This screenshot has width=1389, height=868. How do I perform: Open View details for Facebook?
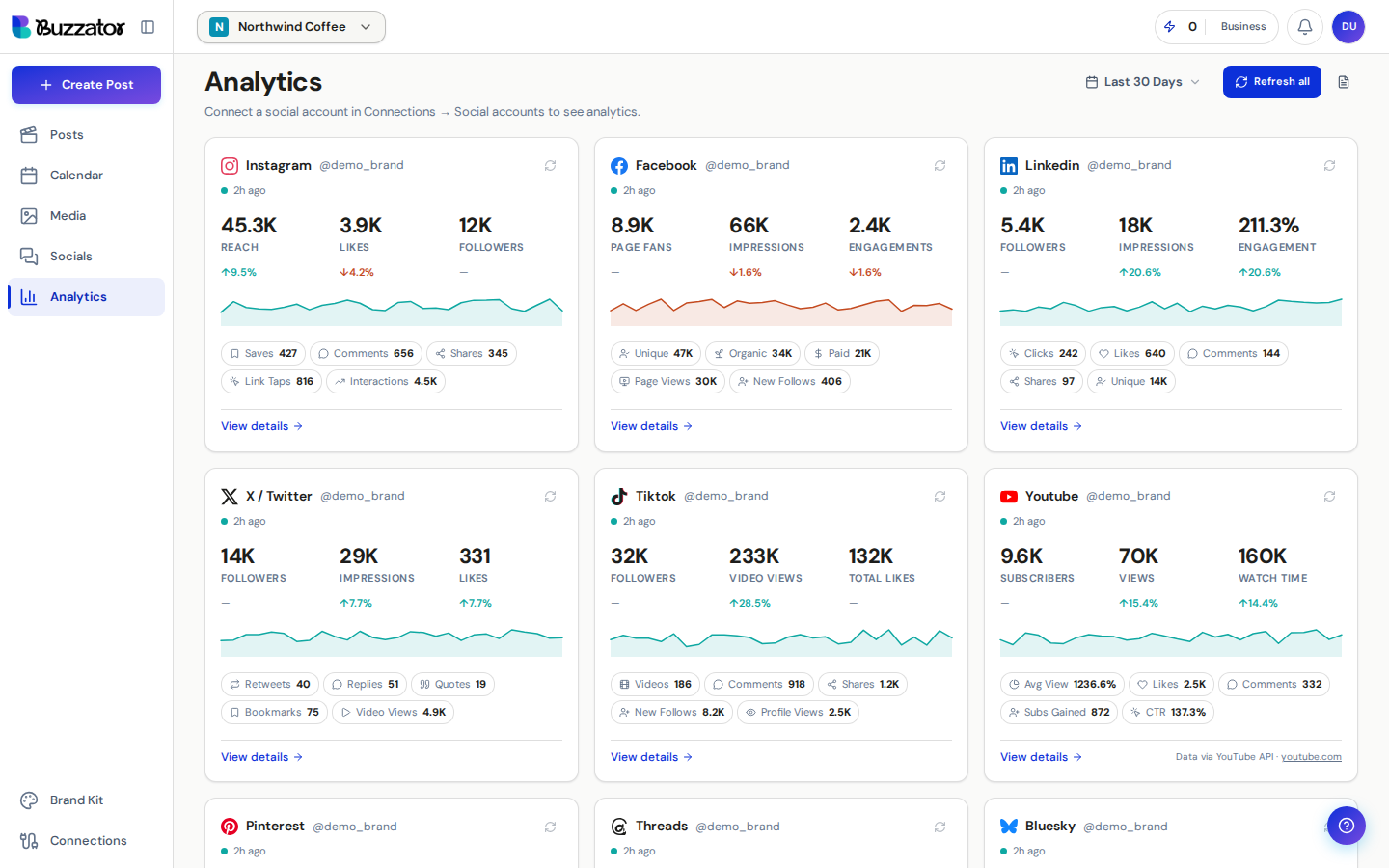[x=652, y=426]
